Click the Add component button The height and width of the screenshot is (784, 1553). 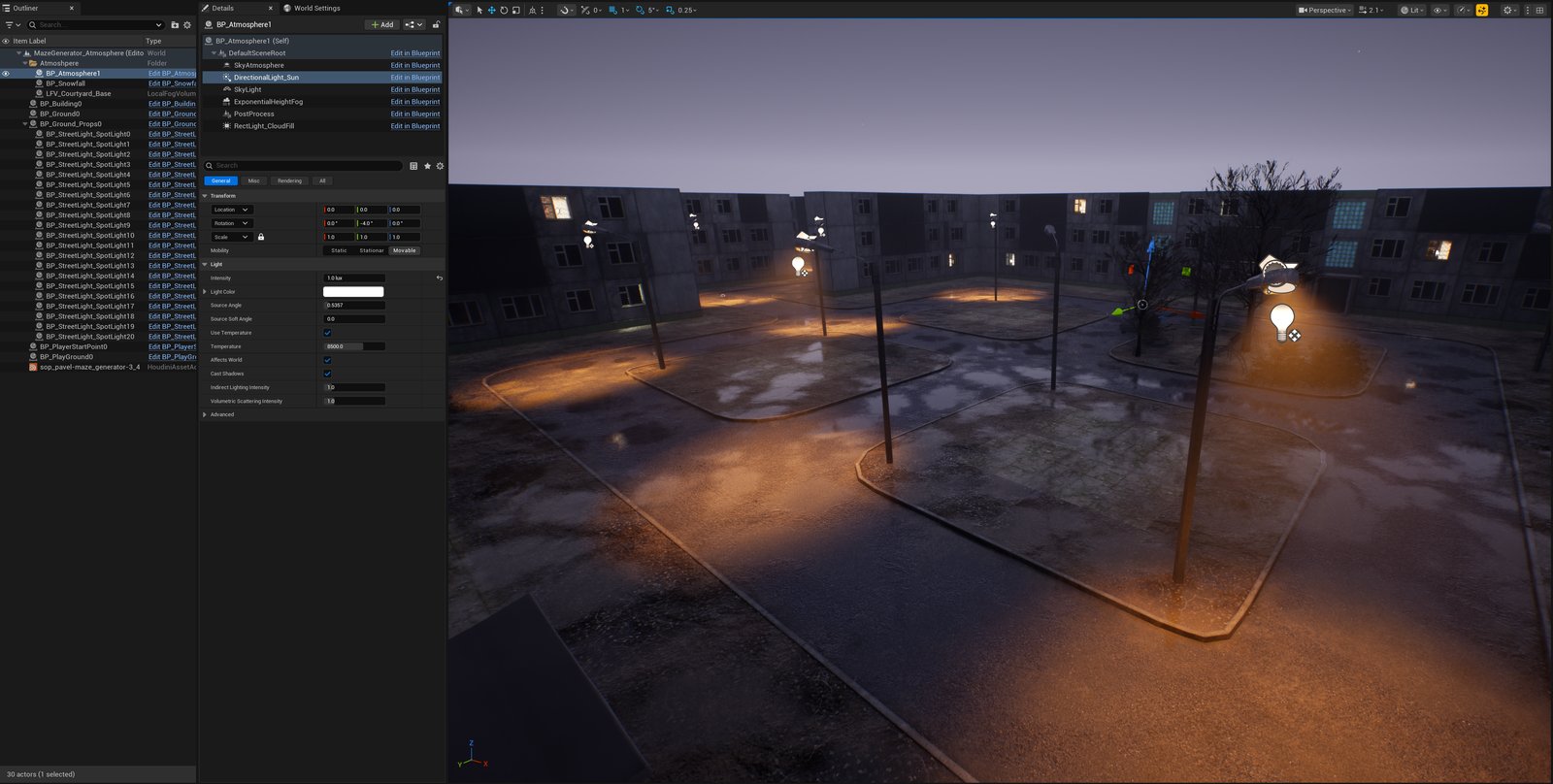click(x=382, y=24)
